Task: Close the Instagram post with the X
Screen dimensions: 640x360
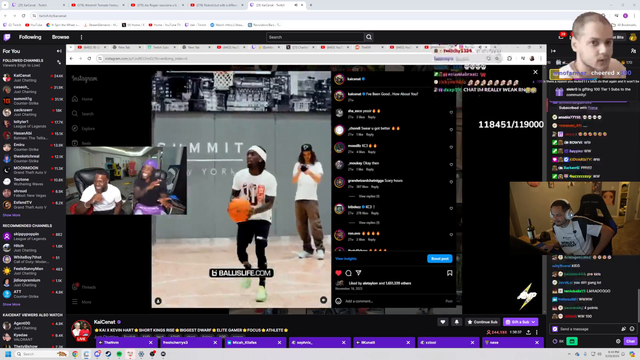Action: click(536, 72)
